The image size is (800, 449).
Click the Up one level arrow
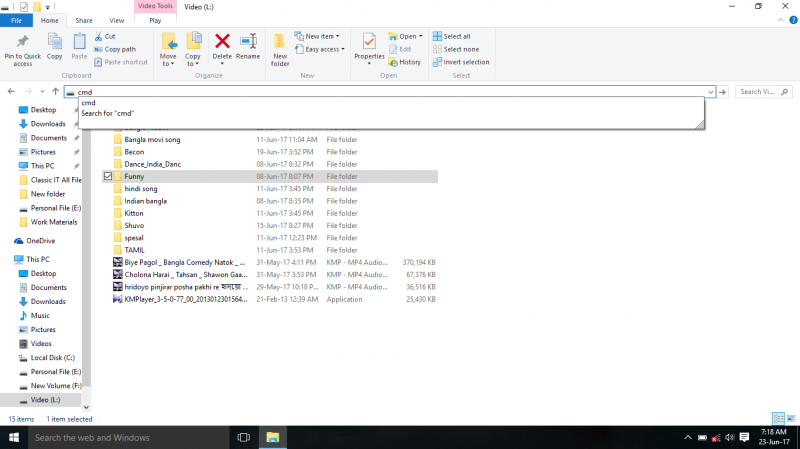pyautogui.click(x=56, y=91)
